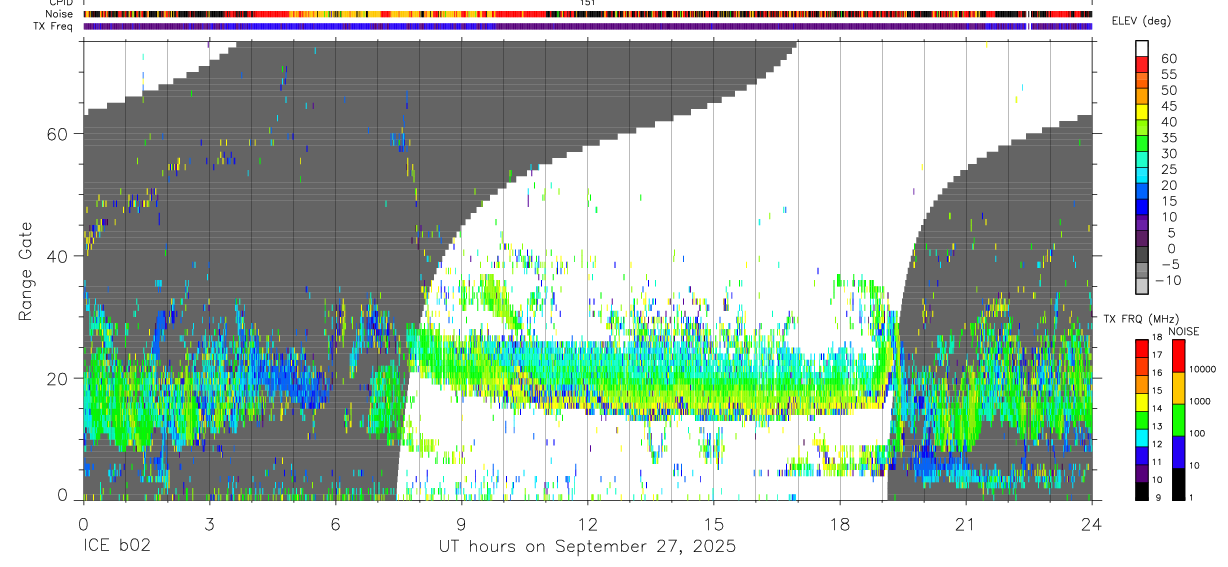1228x567 pixels.
Task: Click the UT hours axis tick label '21'
Action: (x=965, y=524)
